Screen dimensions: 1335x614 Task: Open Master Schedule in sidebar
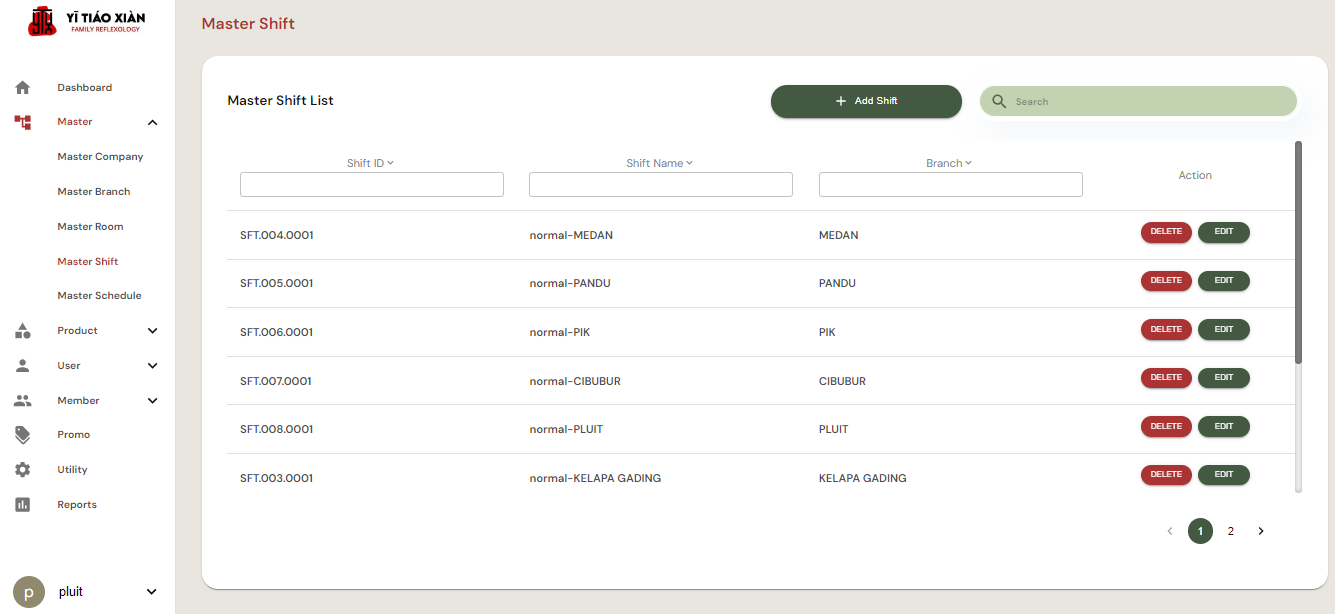[x=99, y=296]
